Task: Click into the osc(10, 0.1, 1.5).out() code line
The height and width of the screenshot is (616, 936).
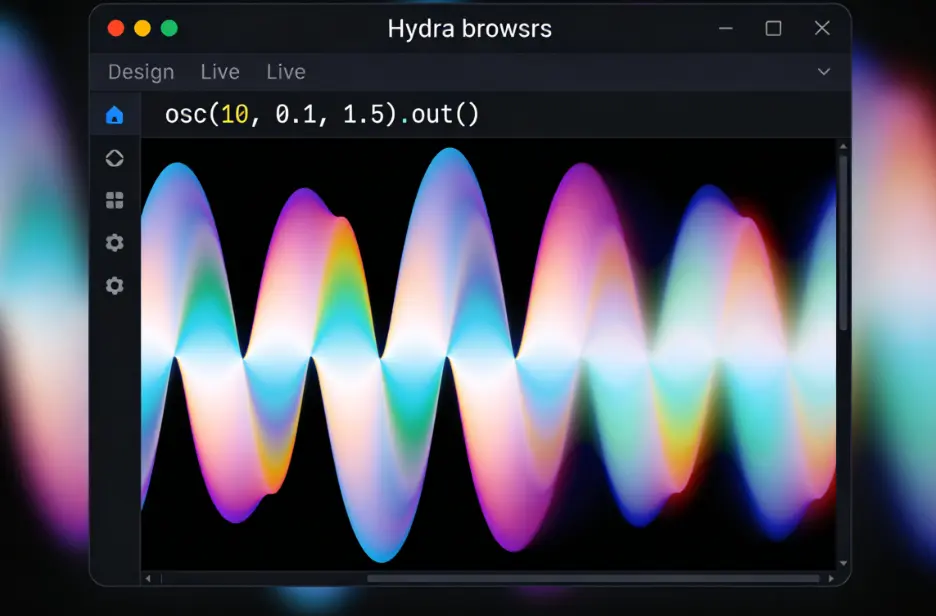Action: 322,115
